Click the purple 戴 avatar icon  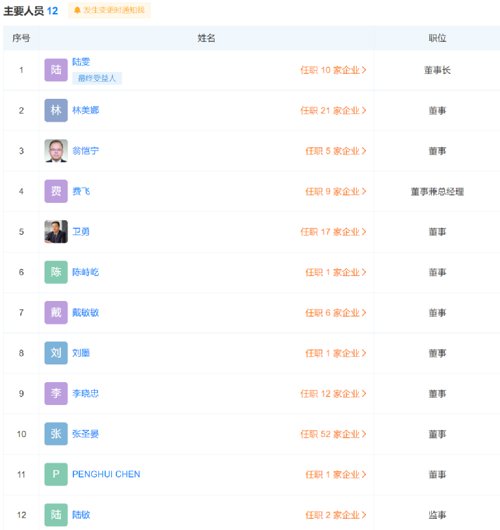(56, 312)
